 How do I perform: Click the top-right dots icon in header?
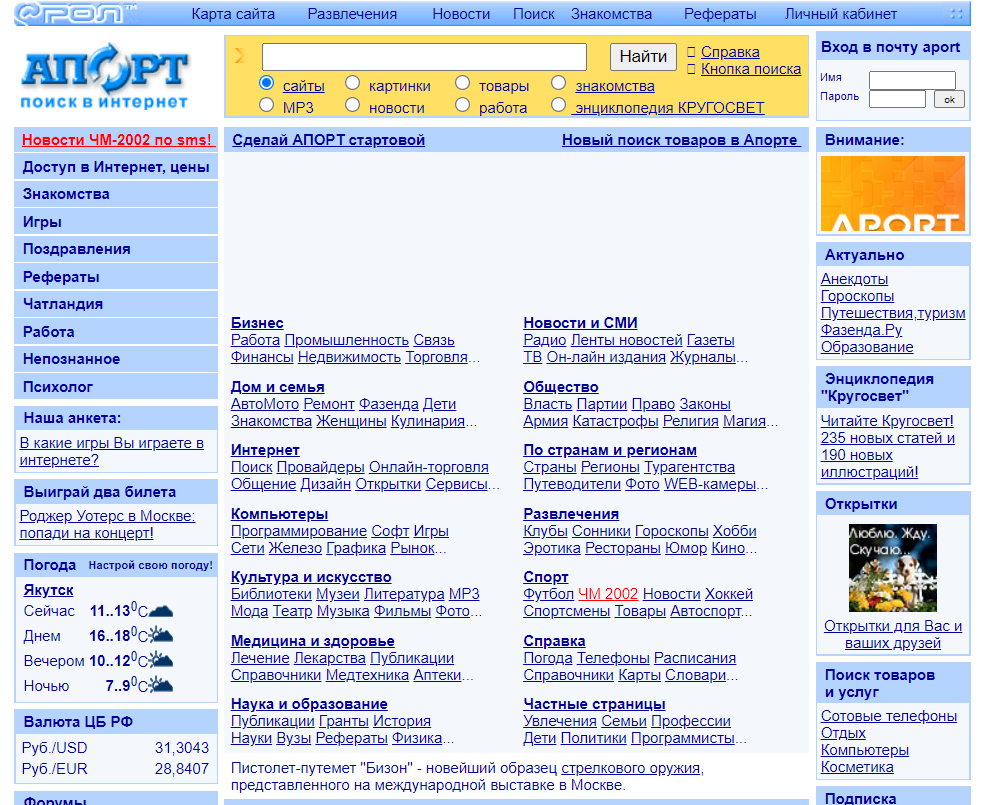(957, 13)
